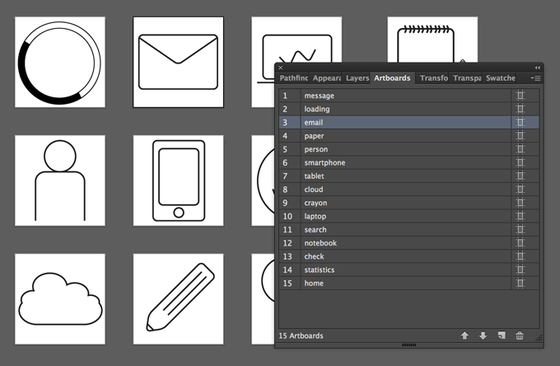Screen dimensions: 560x366
Task: Click the artboard options icon for loading
Action: point(520,109)
